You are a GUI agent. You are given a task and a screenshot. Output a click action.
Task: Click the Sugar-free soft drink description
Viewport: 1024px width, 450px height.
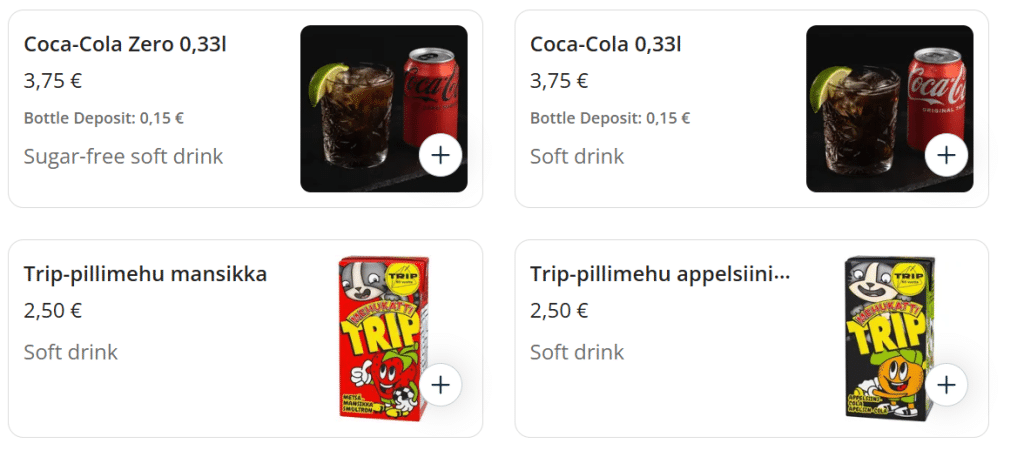123,156
